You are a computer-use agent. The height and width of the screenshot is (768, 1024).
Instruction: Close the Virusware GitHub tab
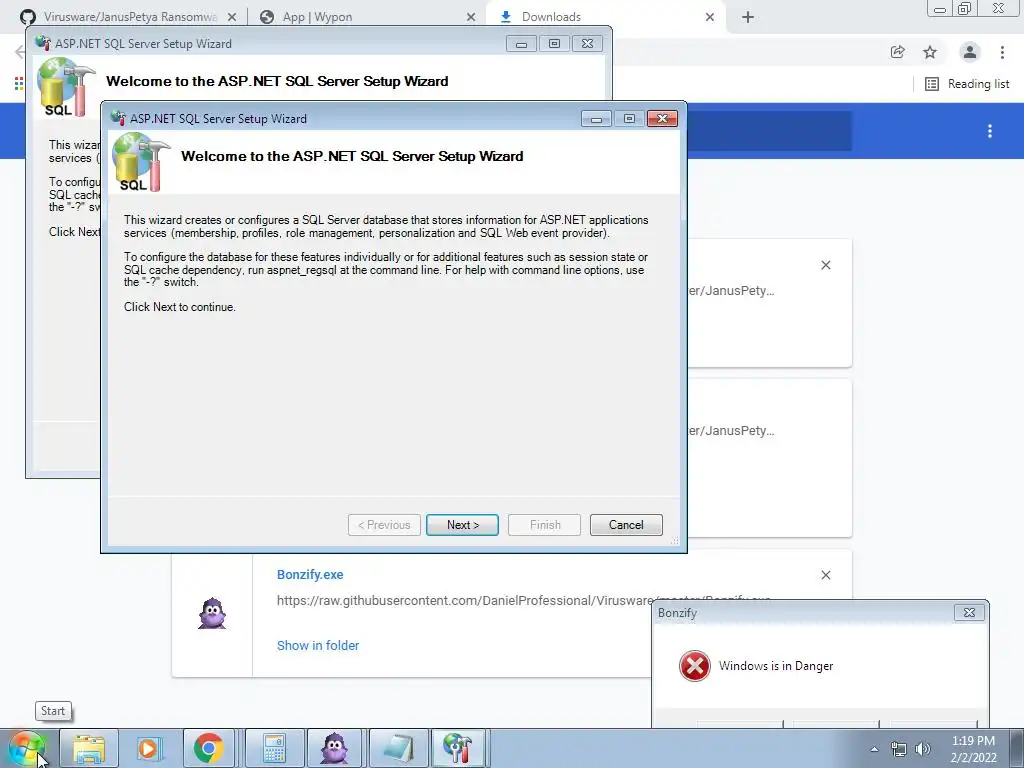[233, 17]
